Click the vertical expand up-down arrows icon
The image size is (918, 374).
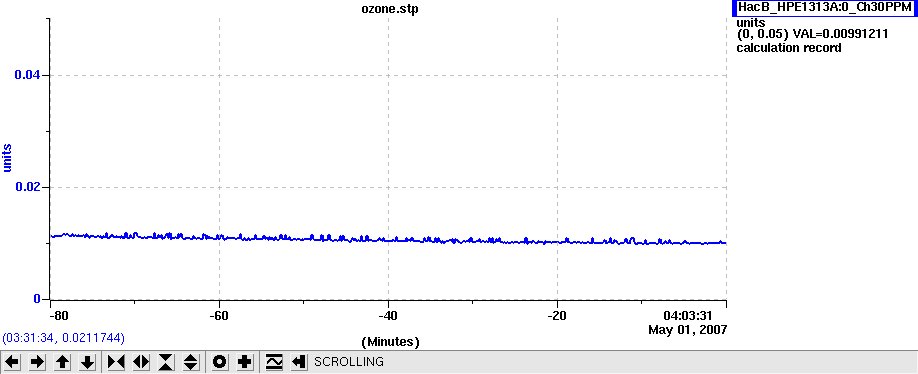point(191,362)
